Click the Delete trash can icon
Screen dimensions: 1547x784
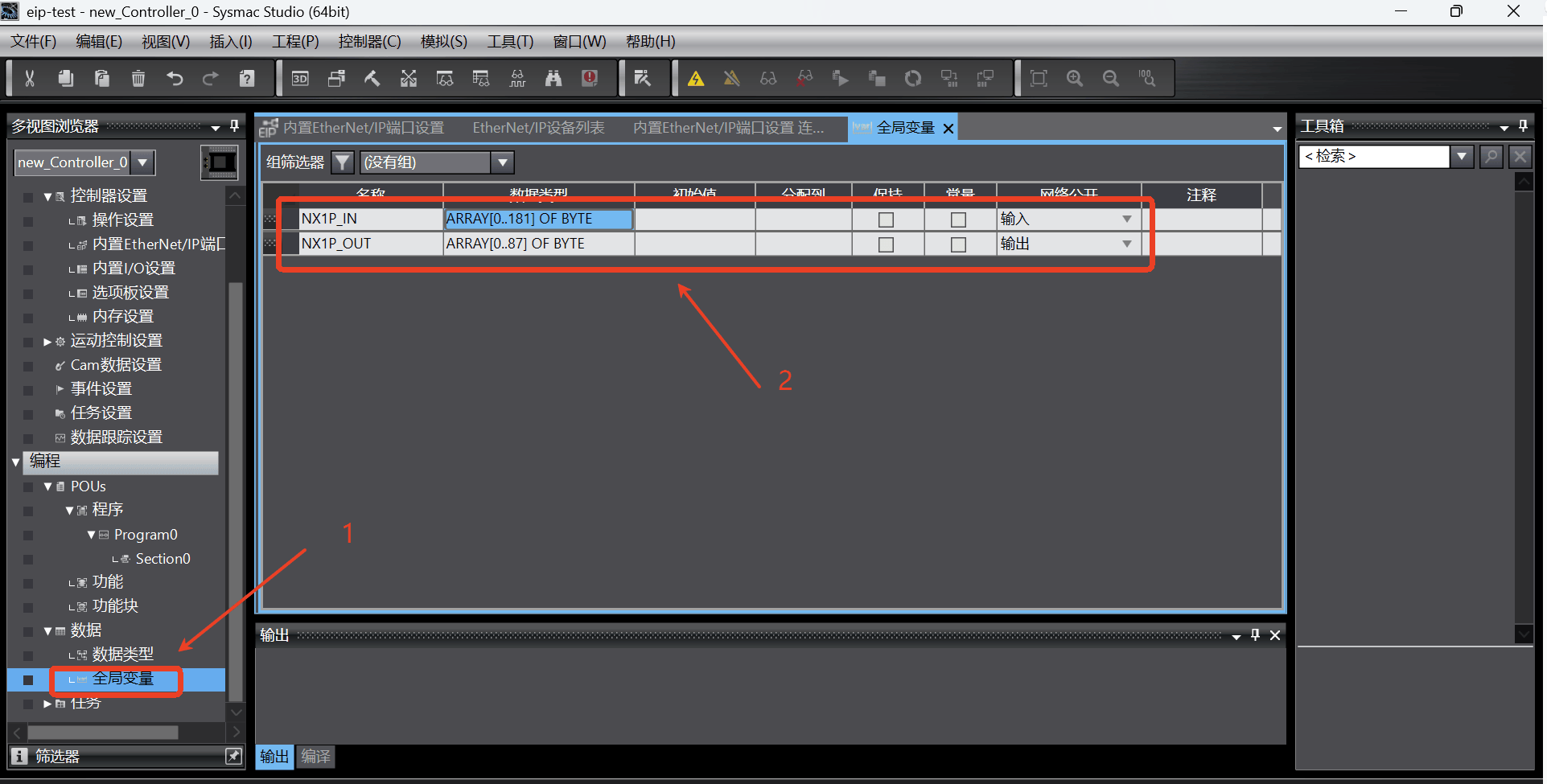click(x=138, y=78)
